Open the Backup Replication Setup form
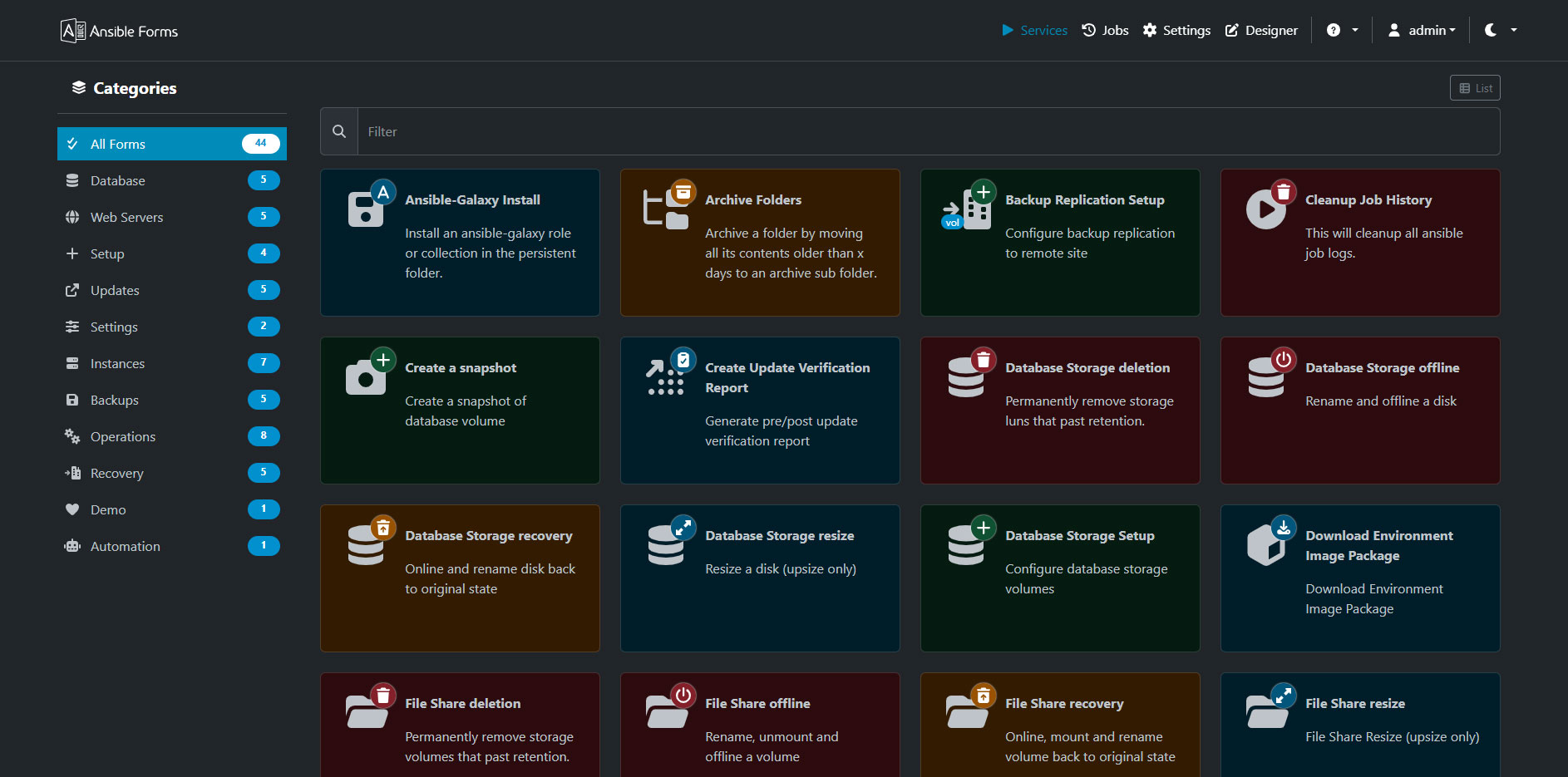Viewport: 1568px width, 777px height. [x=1084, y=200]
